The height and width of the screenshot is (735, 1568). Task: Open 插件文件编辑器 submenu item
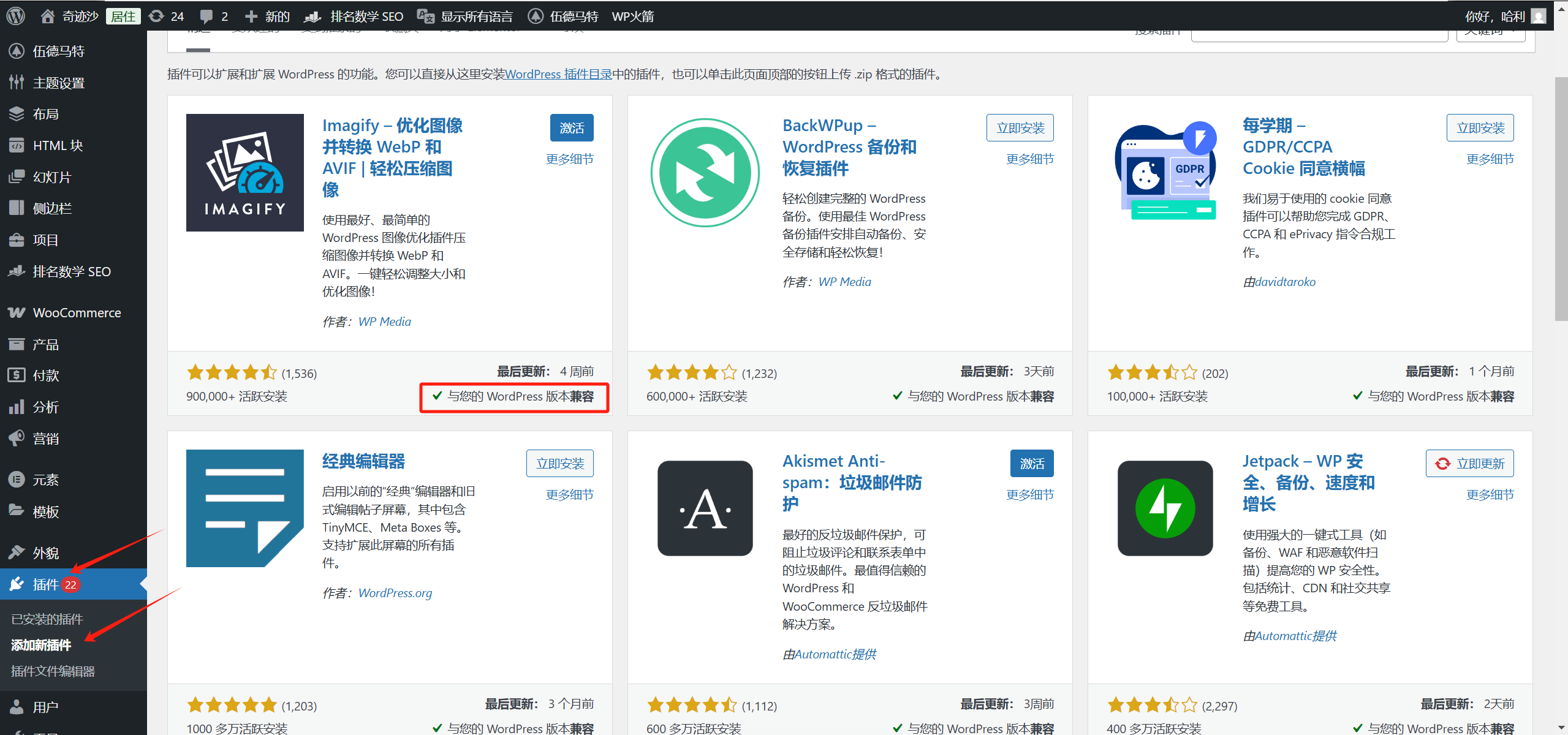click(x=53, y=671)
